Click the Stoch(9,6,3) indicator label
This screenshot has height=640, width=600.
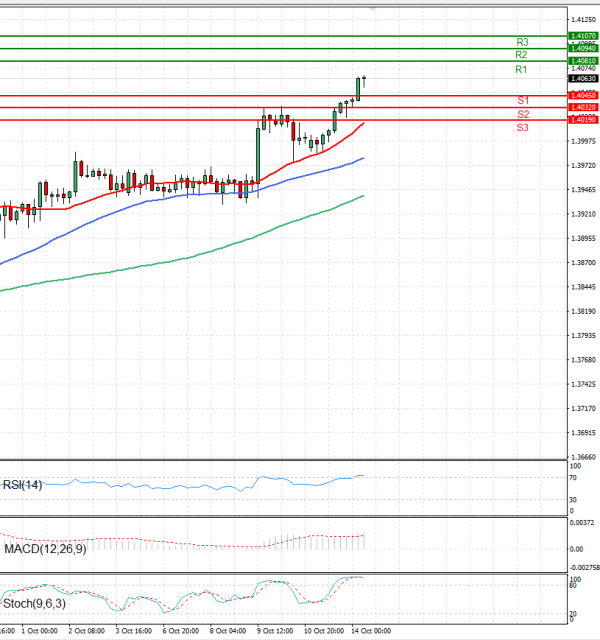pos(35,604)
